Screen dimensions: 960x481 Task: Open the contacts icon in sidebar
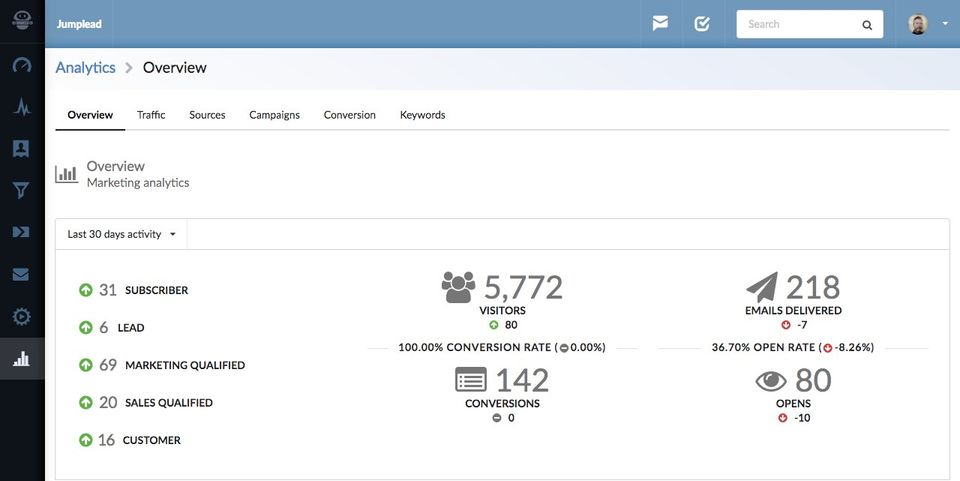(22, 149)
